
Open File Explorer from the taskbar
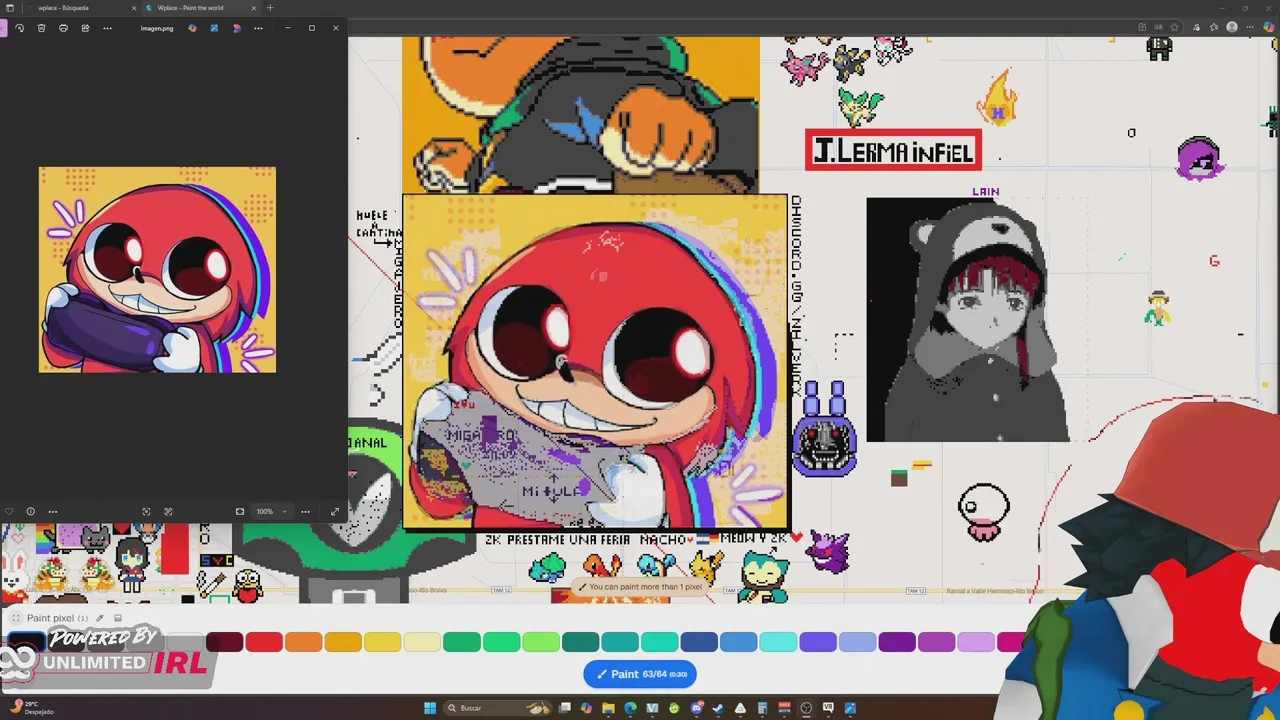pyautogui.click(x=608, y=708)
